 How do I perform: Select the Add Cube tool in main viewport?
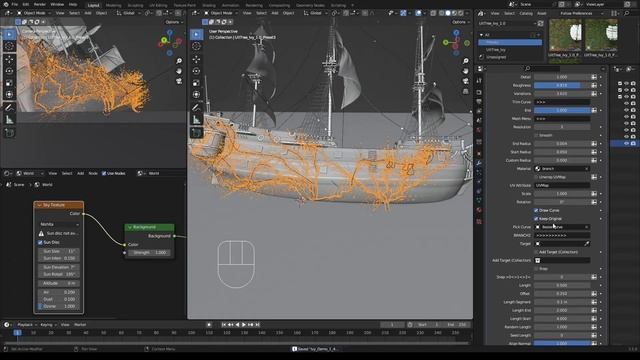point(196,133)
